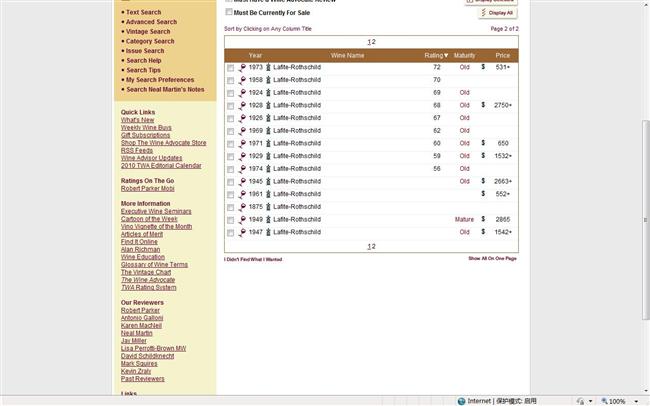Open wine glass icon for 1971 Lafite-Rothschild

pos(242,143)
